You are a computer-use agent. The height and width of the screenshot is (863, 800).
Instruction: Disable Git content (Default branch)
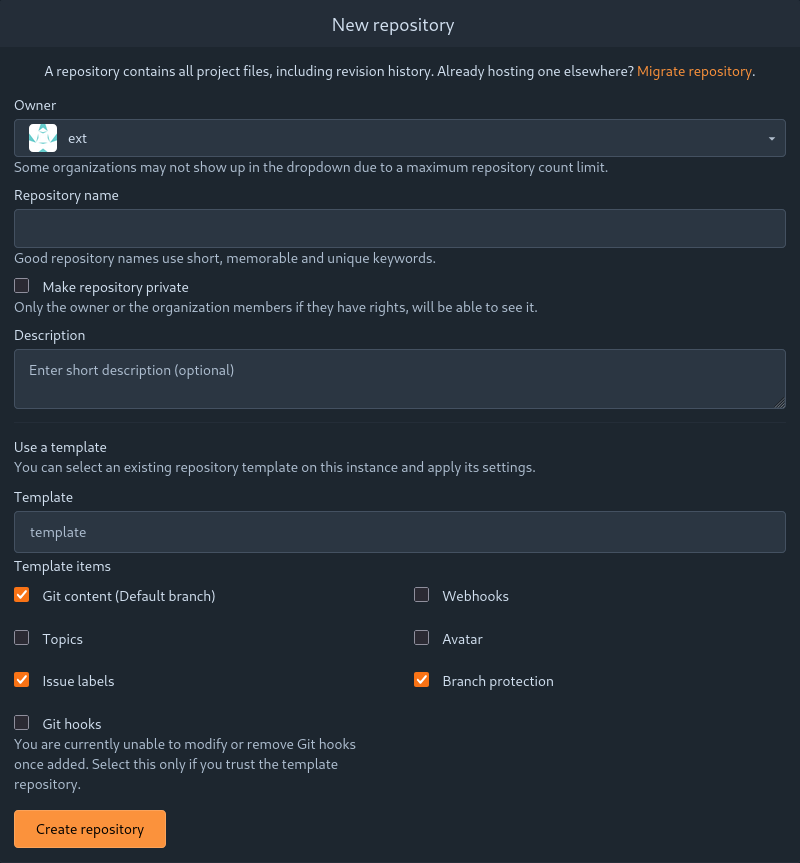[x=21, y=594]
